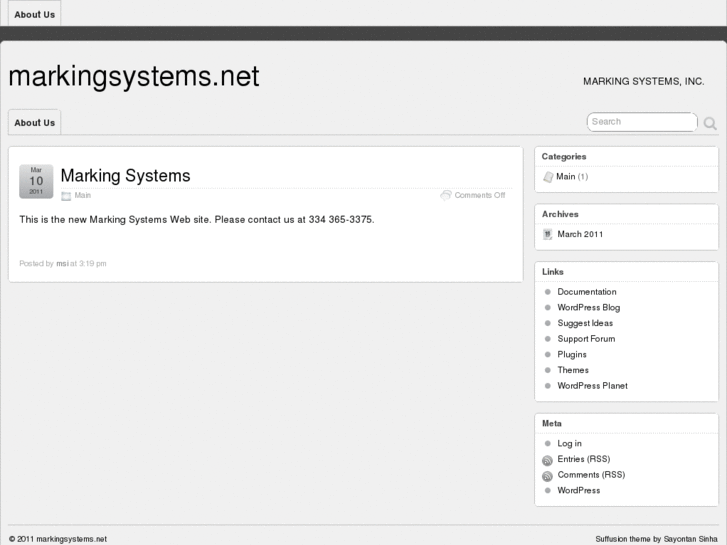Click the phone number 334 365-3375 text

click(341, 219)
